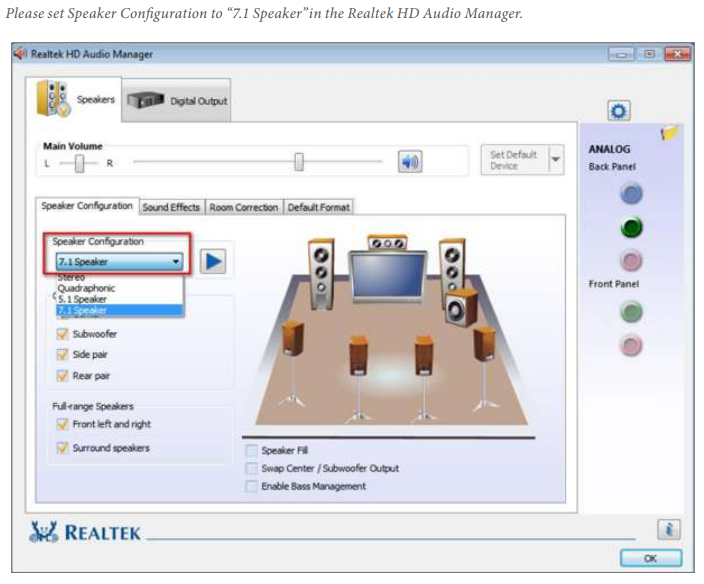Play the speaker test with the blue arrow button
This screenshot has height=584, width=704.
click(x=213, y=262)
